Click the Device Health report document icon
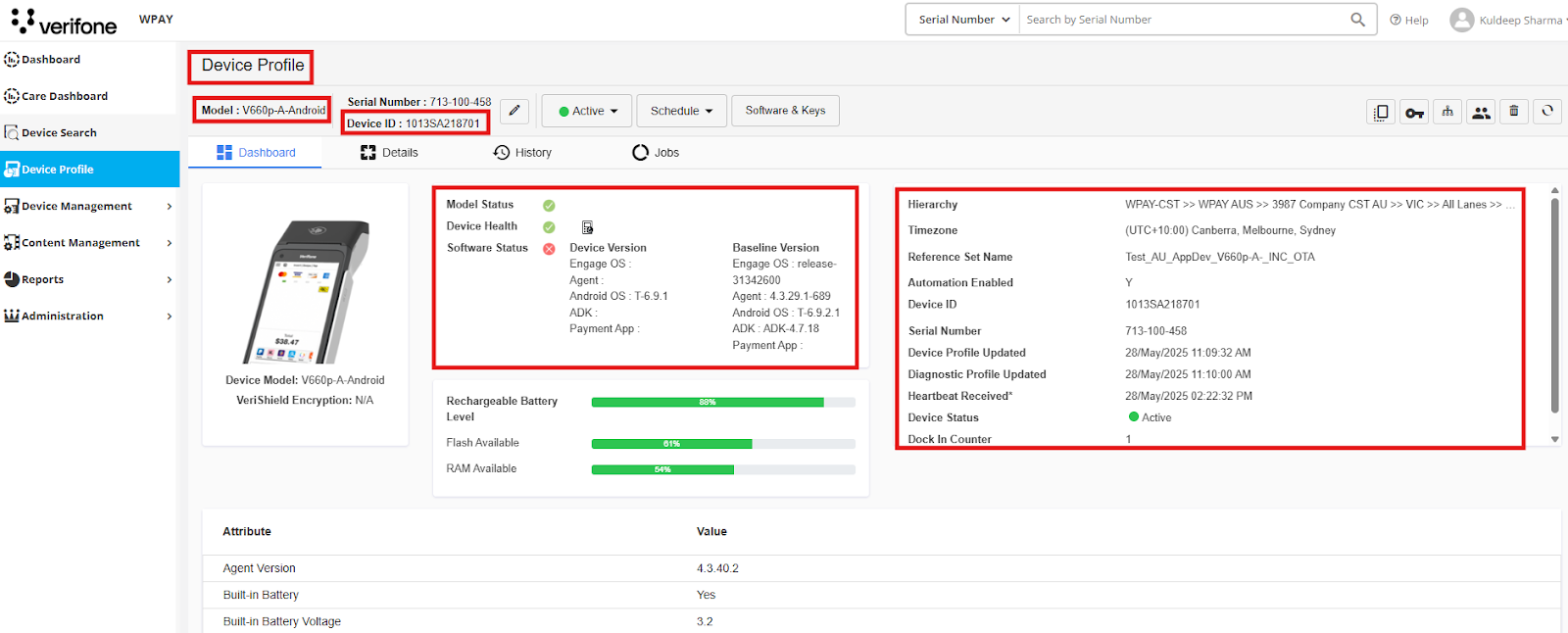Screen dimensions: 1568x633 click(587, 227)
